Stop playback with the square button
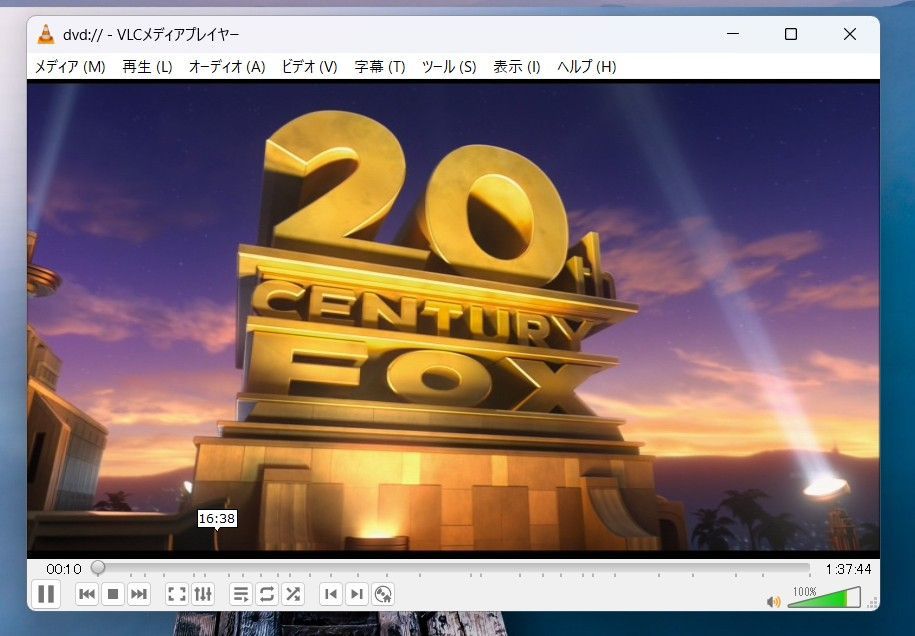The image size is (915, 636). click(x=113, y=595)
